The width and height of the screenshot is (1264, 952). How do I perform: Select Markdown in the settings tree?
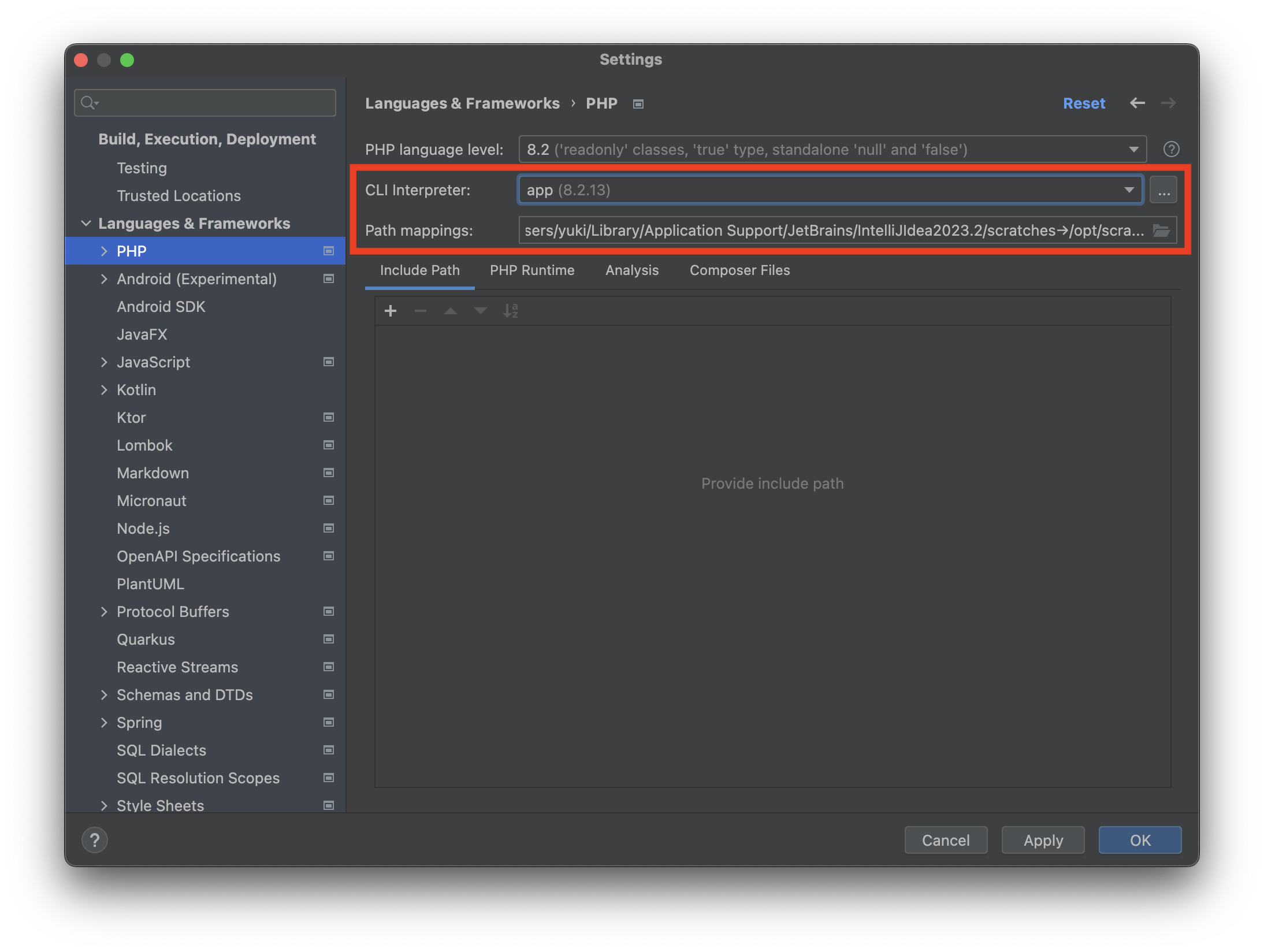[153, 473]
